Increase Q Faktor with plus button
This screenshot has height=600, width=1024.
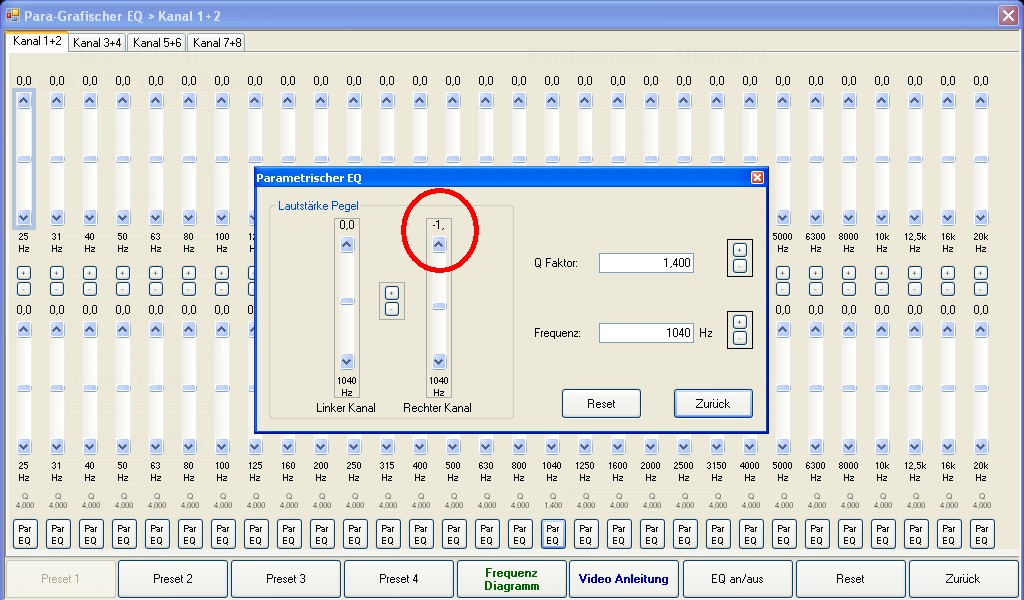739,250
